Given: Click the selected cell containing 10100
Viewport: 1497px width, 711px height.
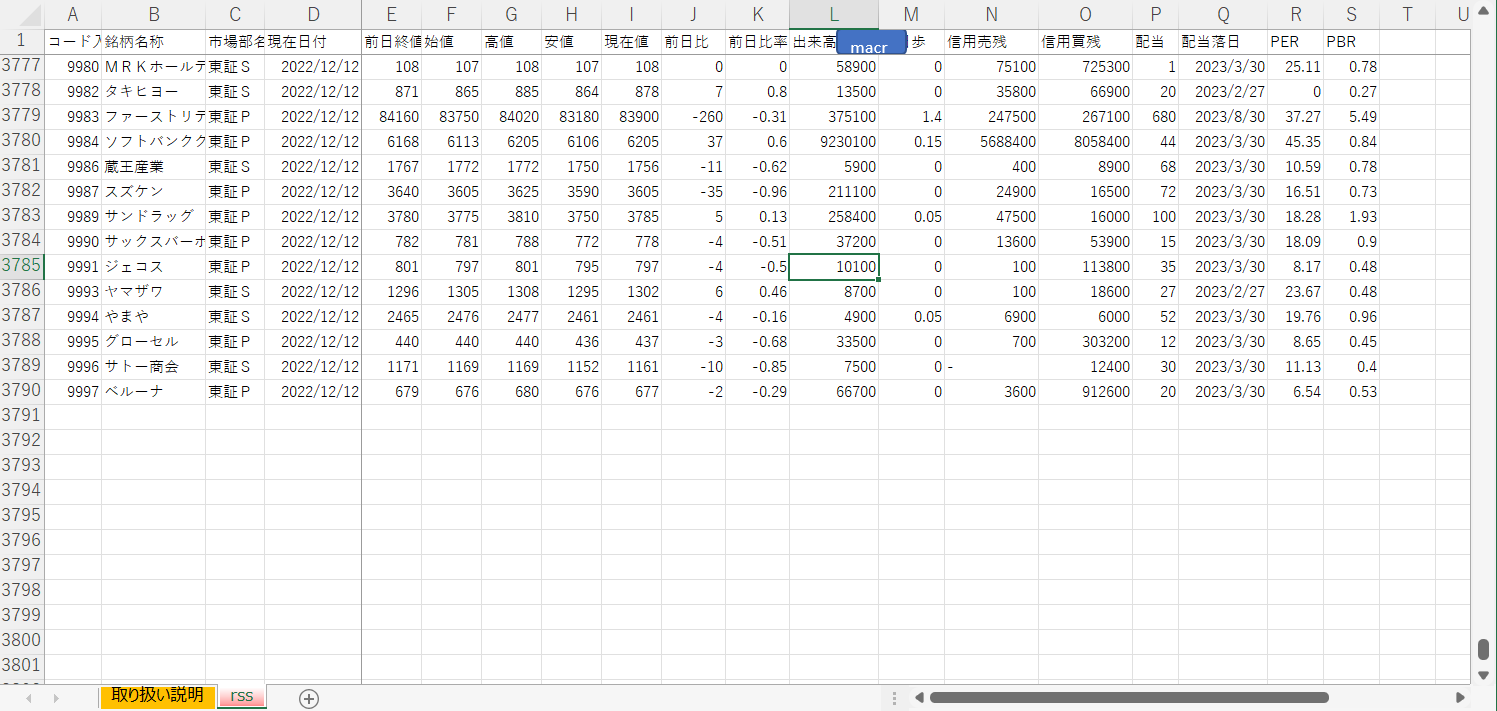Looking at the screenshot, I should [x=834, y=267].
